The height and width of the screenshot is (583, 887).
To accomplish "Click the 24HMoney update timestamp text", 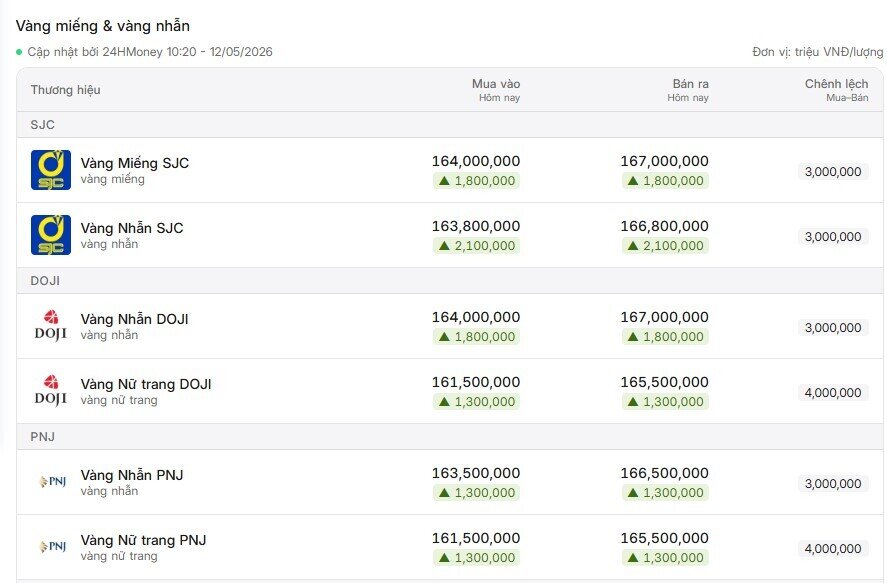I will pos(150,52).
